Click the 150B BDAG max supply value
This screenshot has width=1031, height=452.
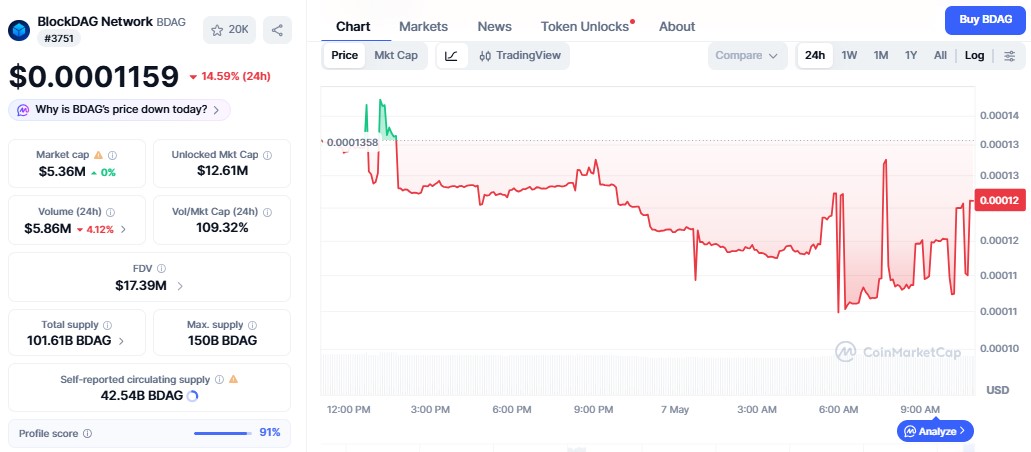[x=222, y=341]
